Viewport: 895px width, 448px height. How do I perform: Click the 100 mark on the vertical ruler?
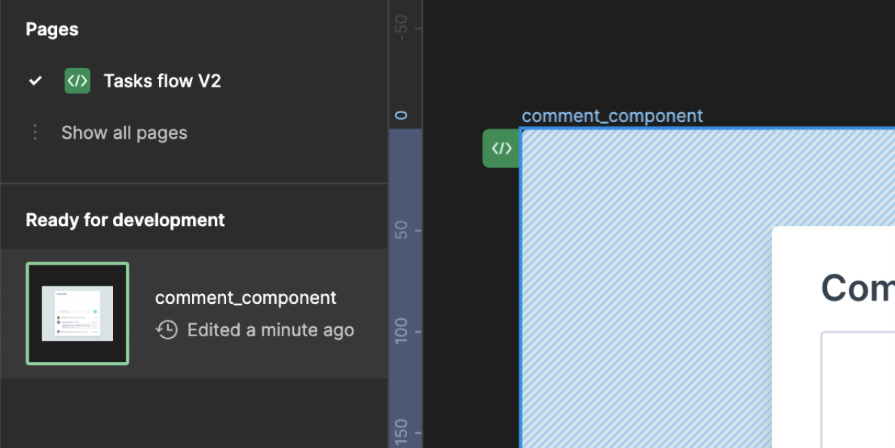point(403,330)
